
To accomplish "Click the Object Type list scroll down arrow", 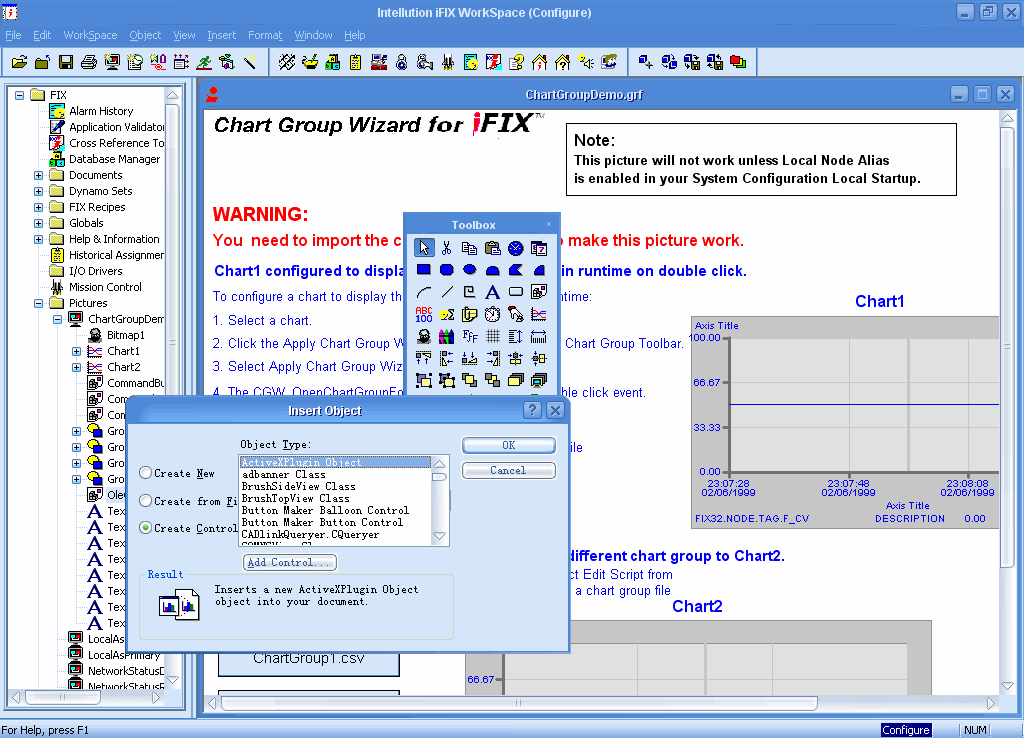I will tap(440, 536).
